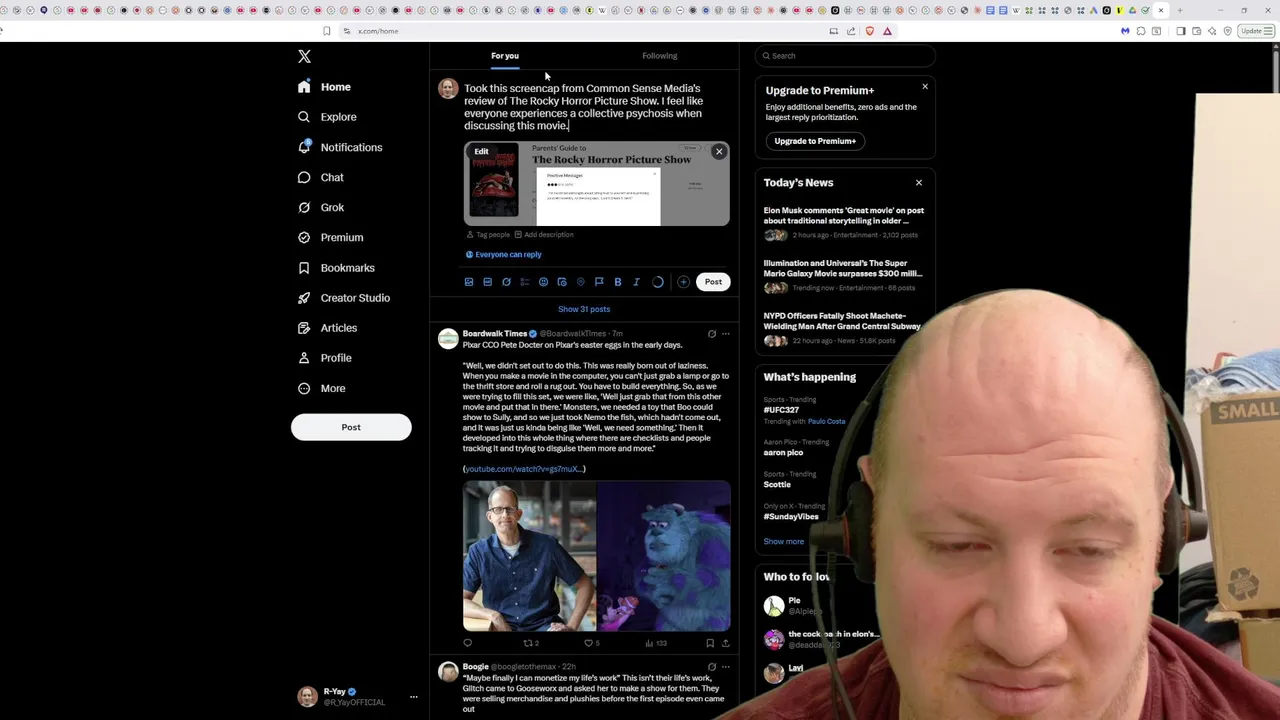Open the Pete Docter photo thumbnail

click(529, 557)
